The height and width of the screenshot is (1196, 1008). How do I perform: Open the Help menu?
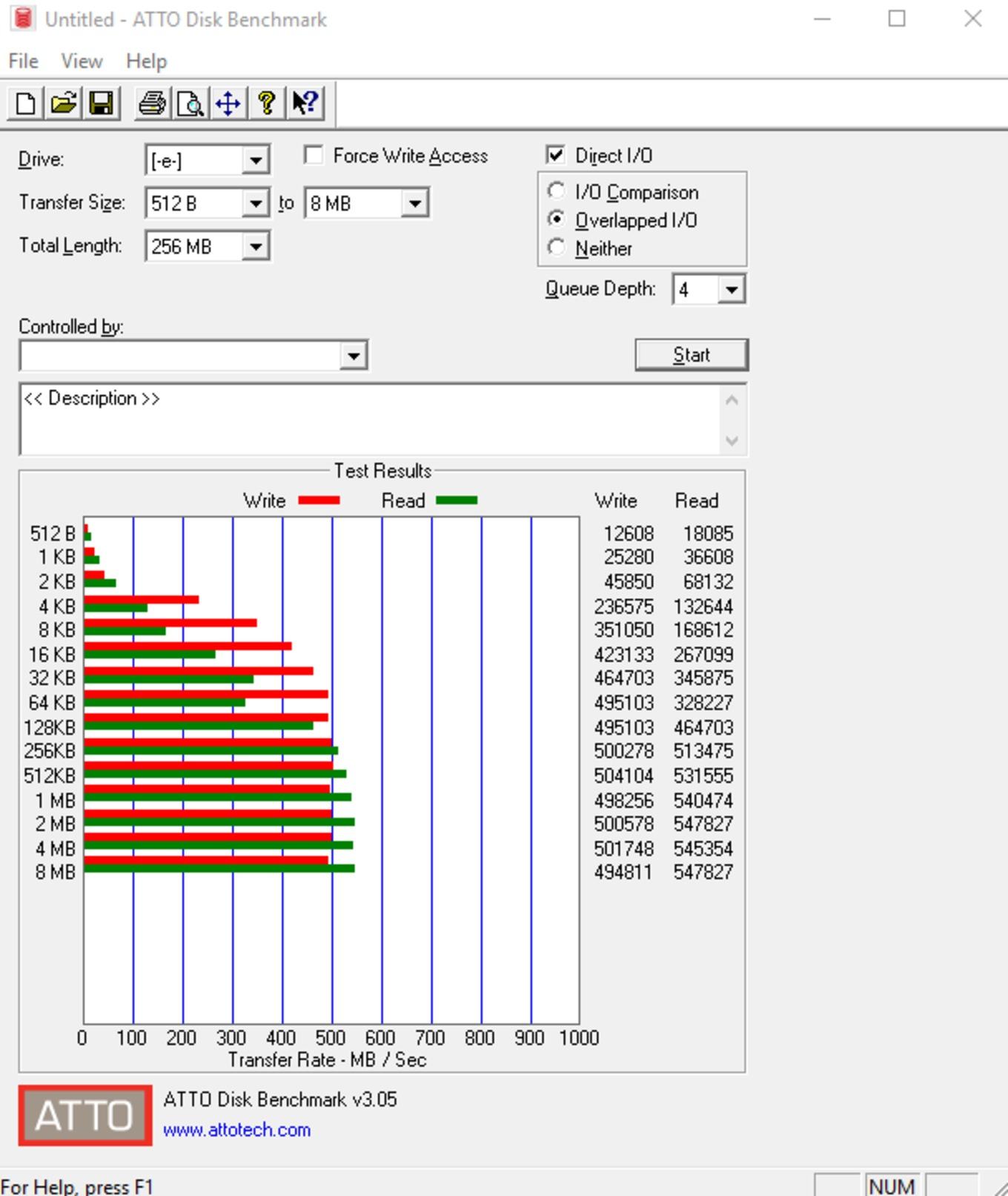click(x=146, y=61)
